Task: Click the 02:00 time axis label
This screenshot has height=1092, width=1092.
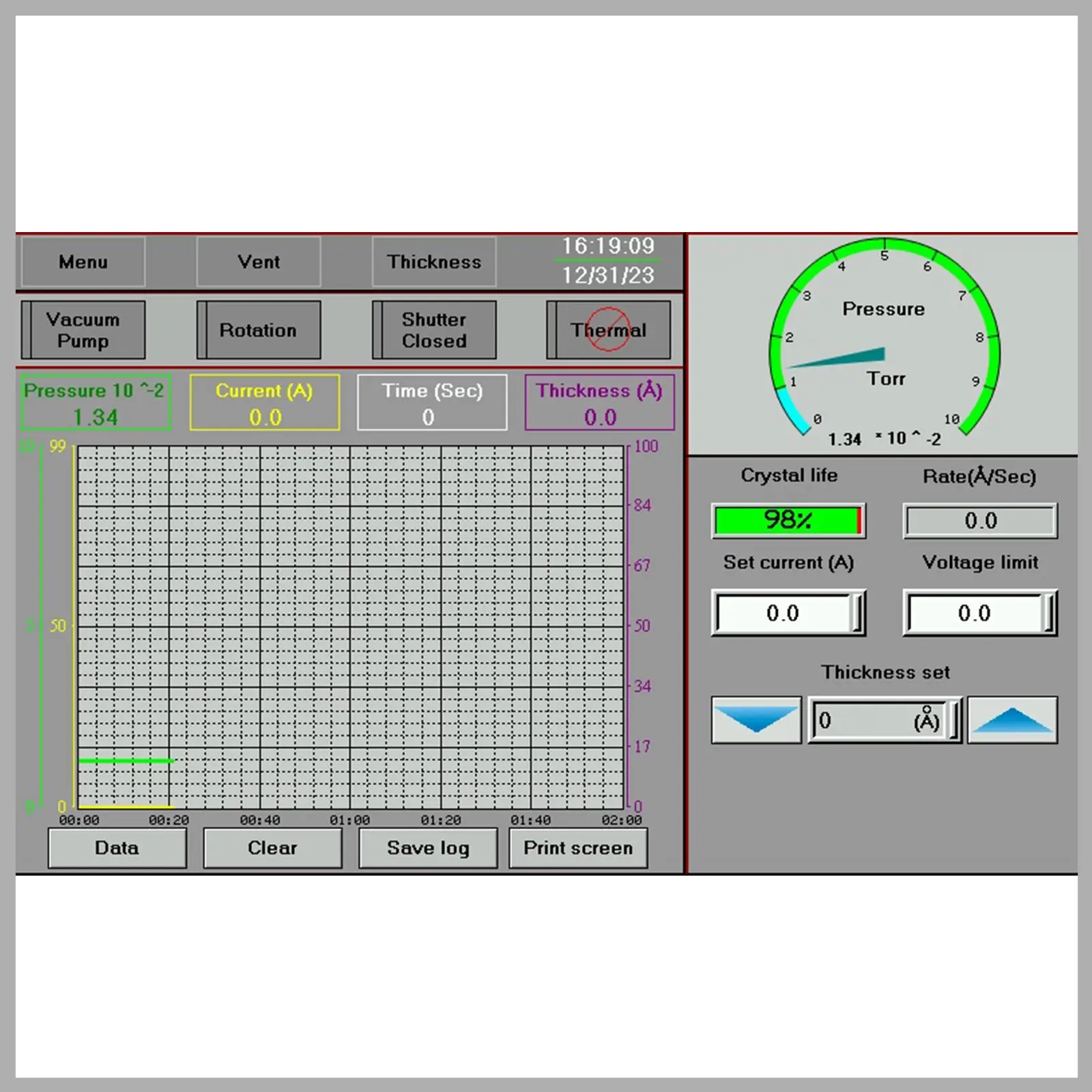Action: tap(622, 820)
